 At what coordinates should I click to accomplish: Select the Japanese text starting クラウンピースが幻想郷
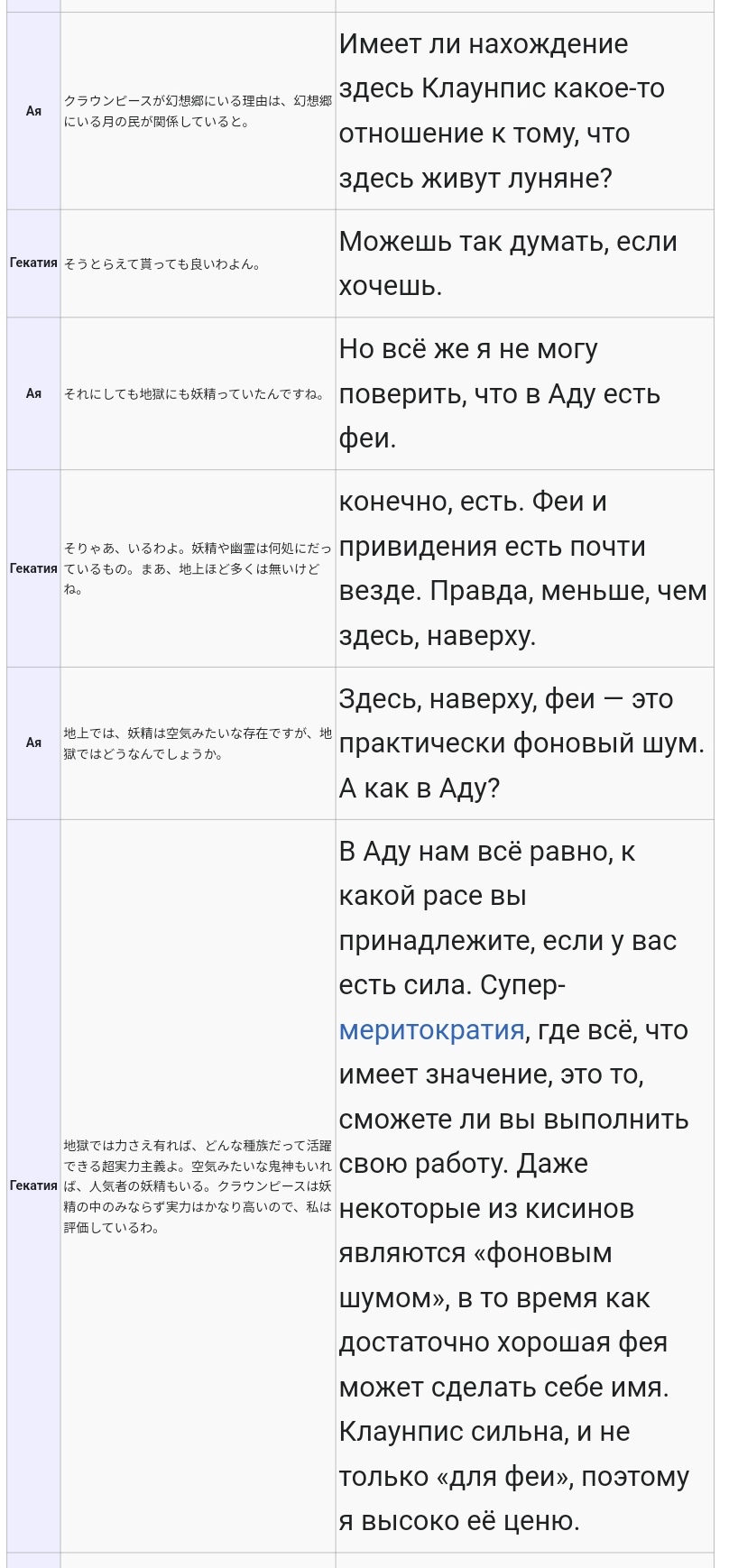[x=198, y=111]
